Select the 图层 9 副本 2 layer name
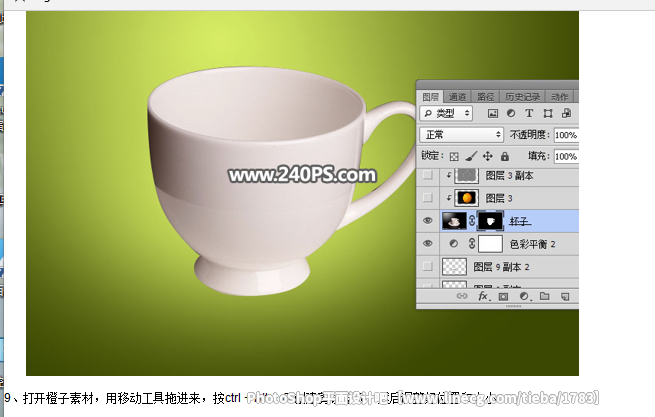The height and width of the screenshot is (417, 655). 501,267
